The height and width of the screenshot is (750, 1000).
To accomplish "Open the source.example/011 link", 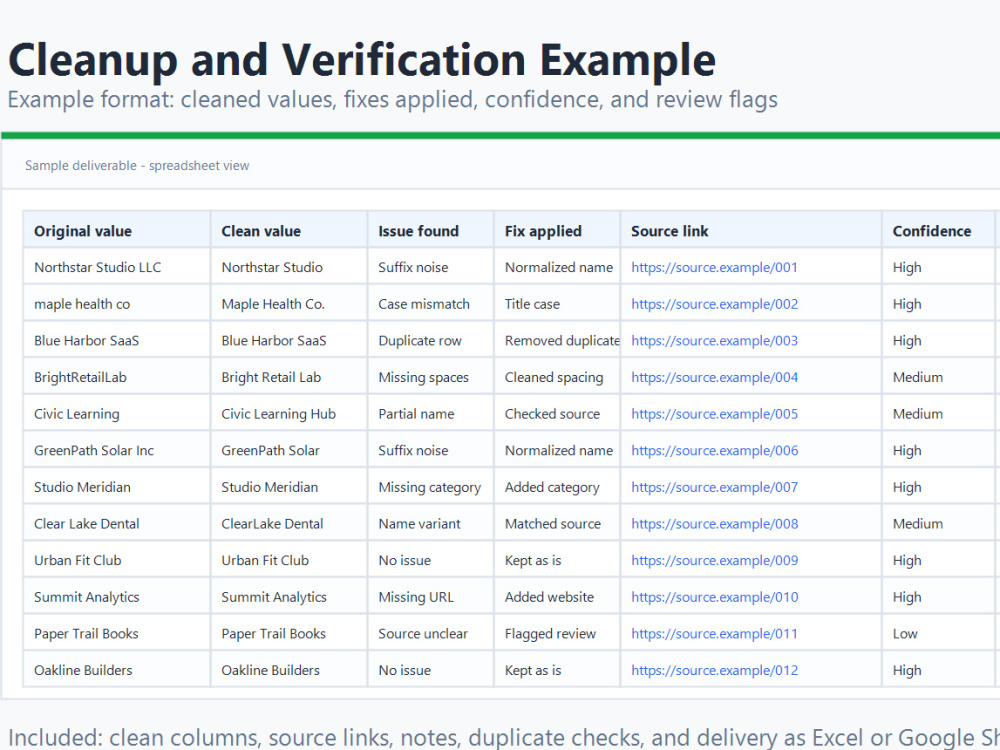I will point(714,634).
